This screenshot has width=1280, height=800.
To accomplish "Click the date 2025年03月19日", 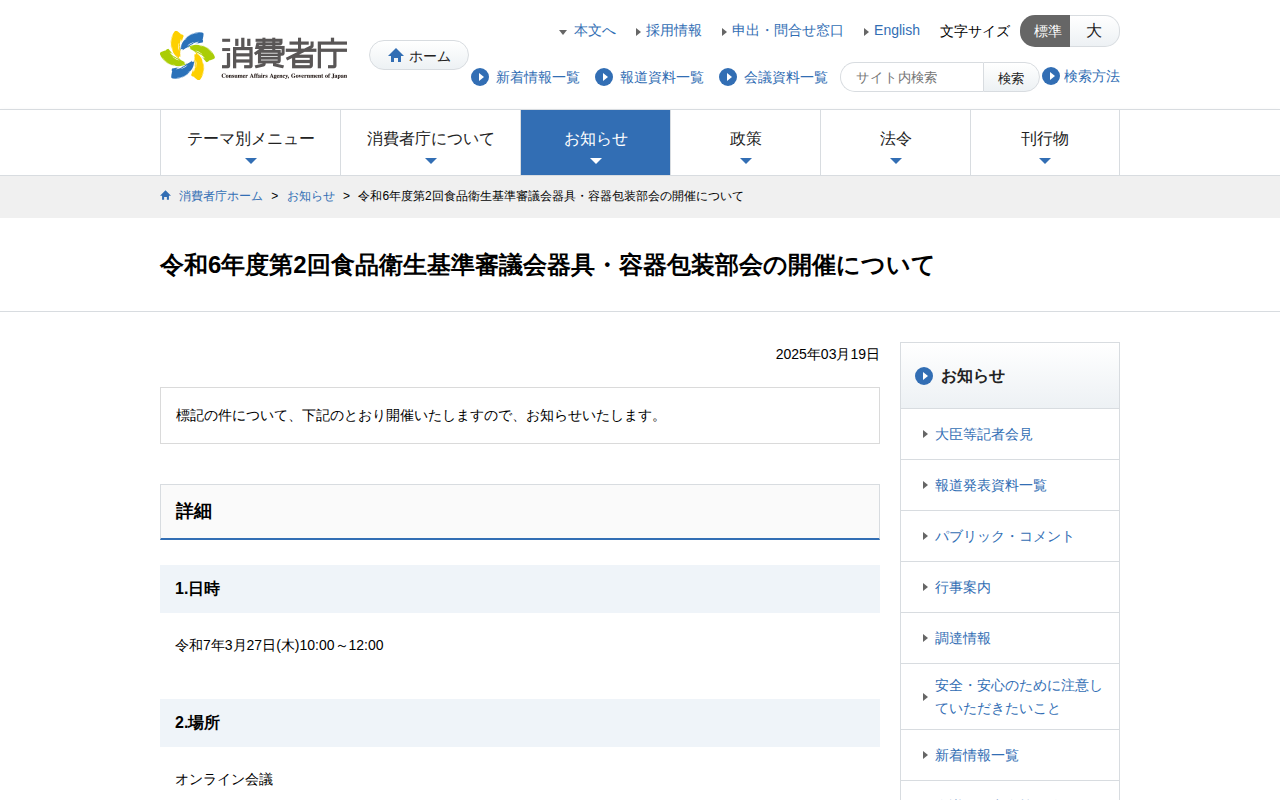I will (828, 354).
